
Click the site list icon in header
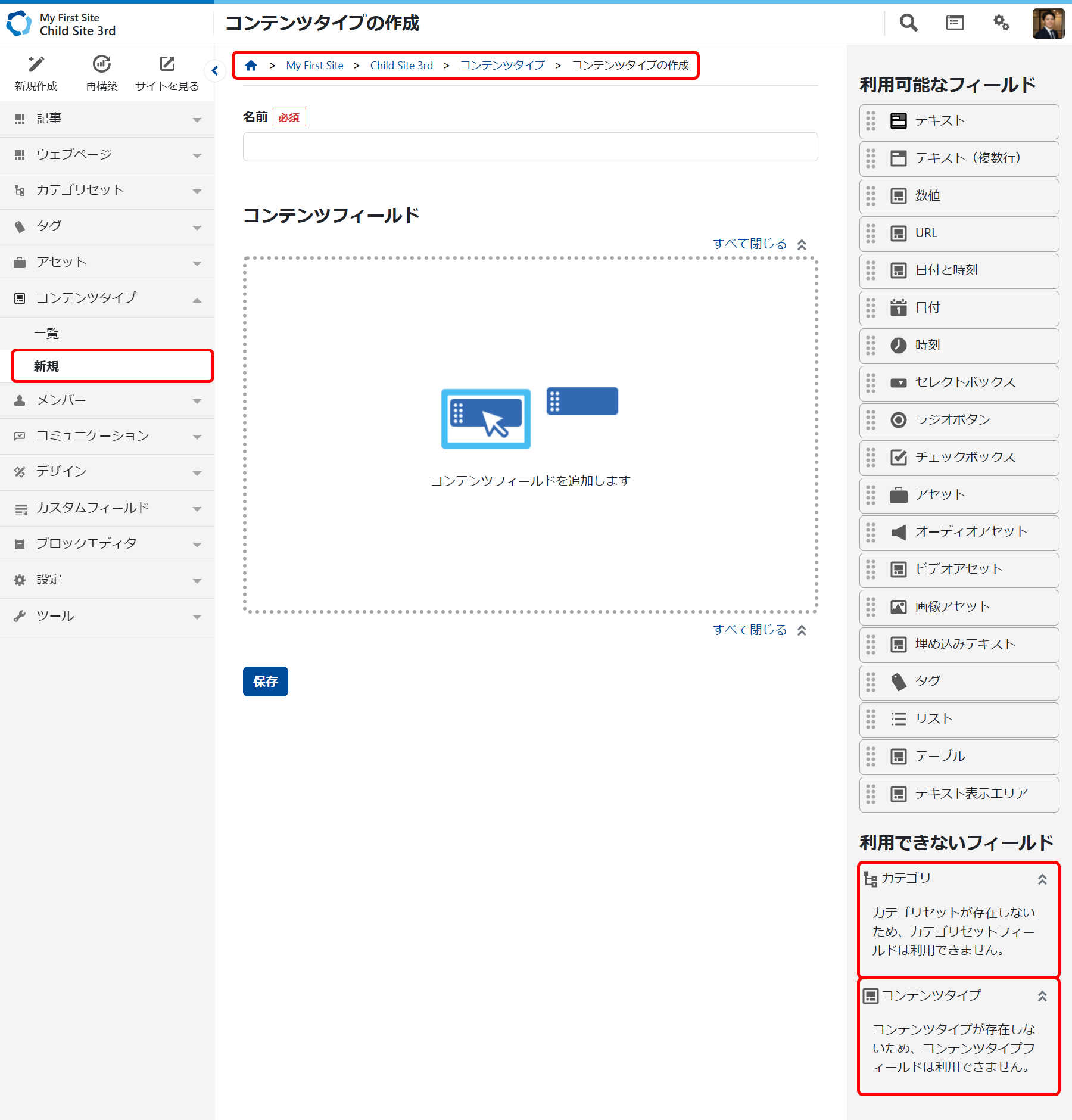[x=955, y=23]
